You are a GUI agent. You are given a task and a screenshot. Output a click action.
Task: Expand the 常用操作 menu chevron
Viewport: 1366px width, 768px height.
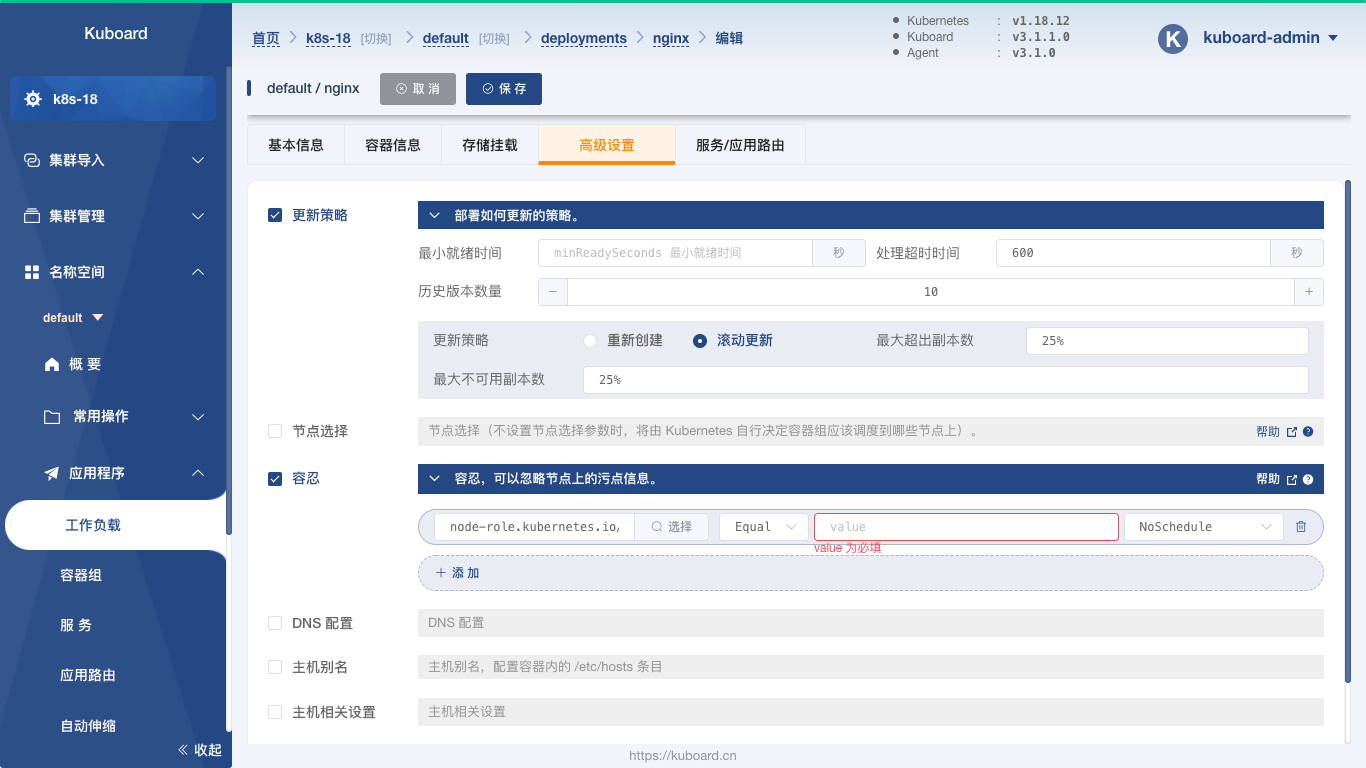tap(198, 417)
